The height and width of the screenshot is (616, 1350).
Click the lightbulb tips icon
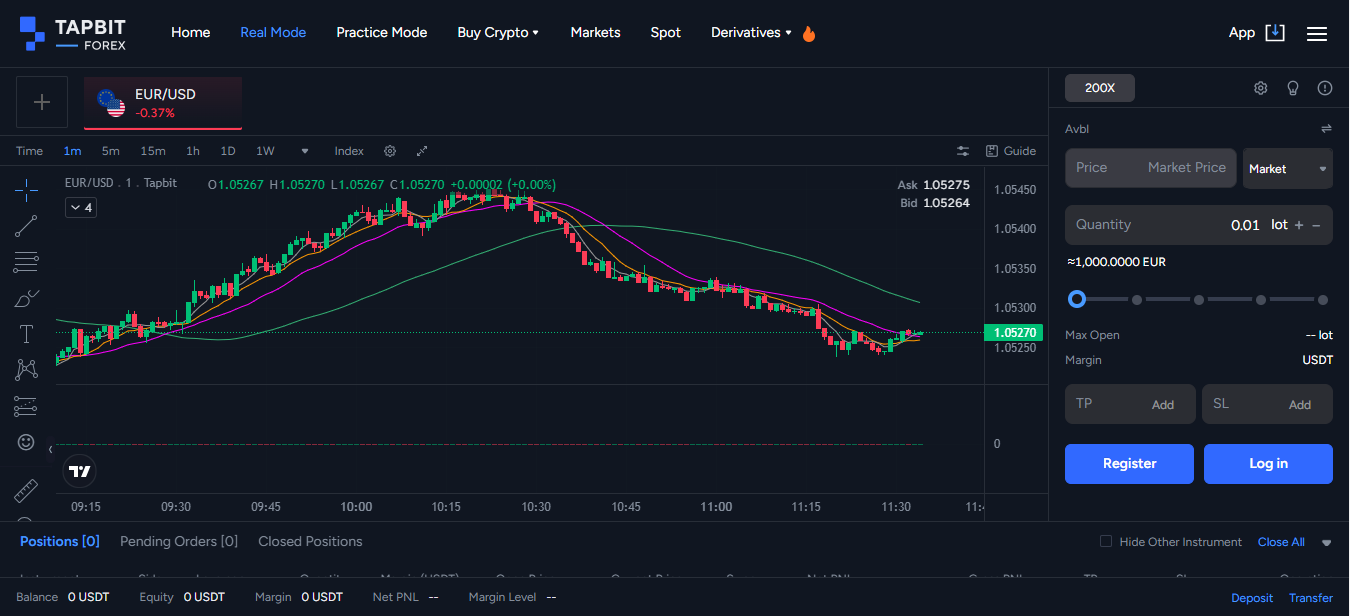tap(1293, 88)
